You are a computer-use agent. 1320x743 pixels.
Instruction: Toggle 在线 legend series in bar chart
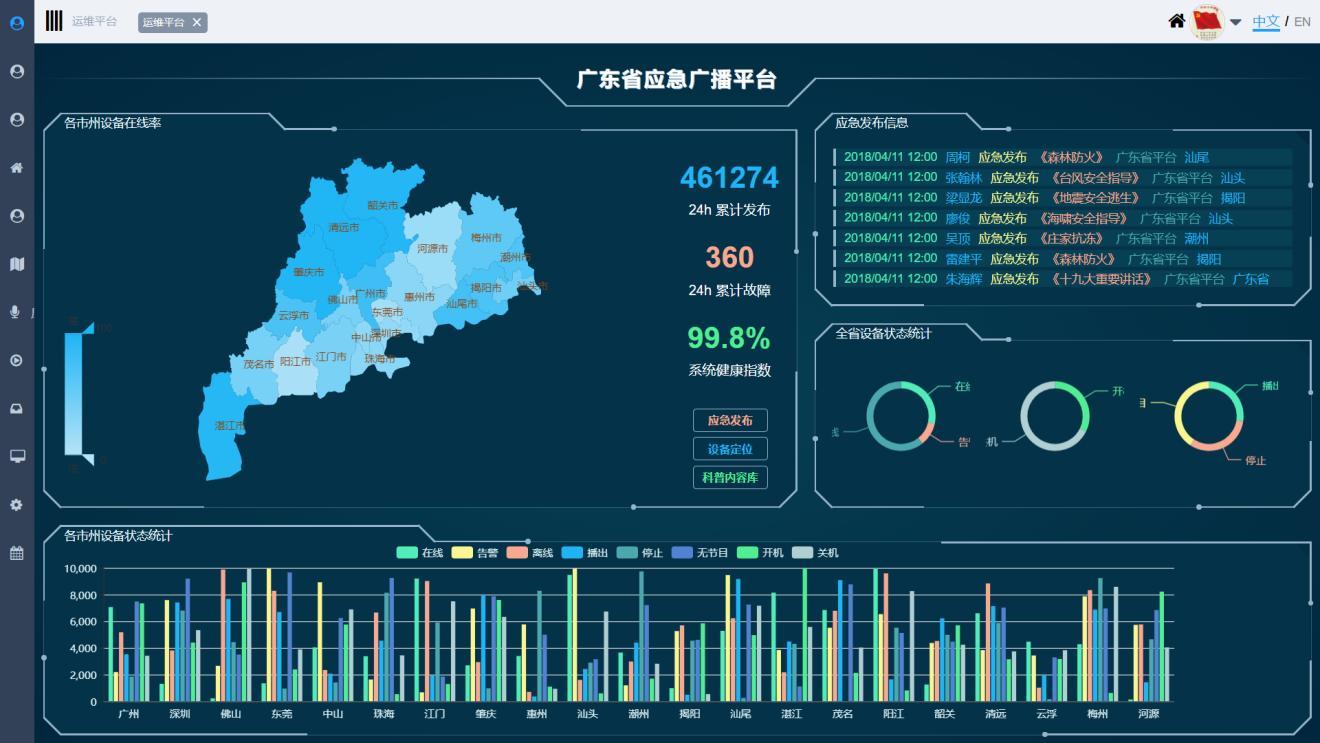[420, 552]
